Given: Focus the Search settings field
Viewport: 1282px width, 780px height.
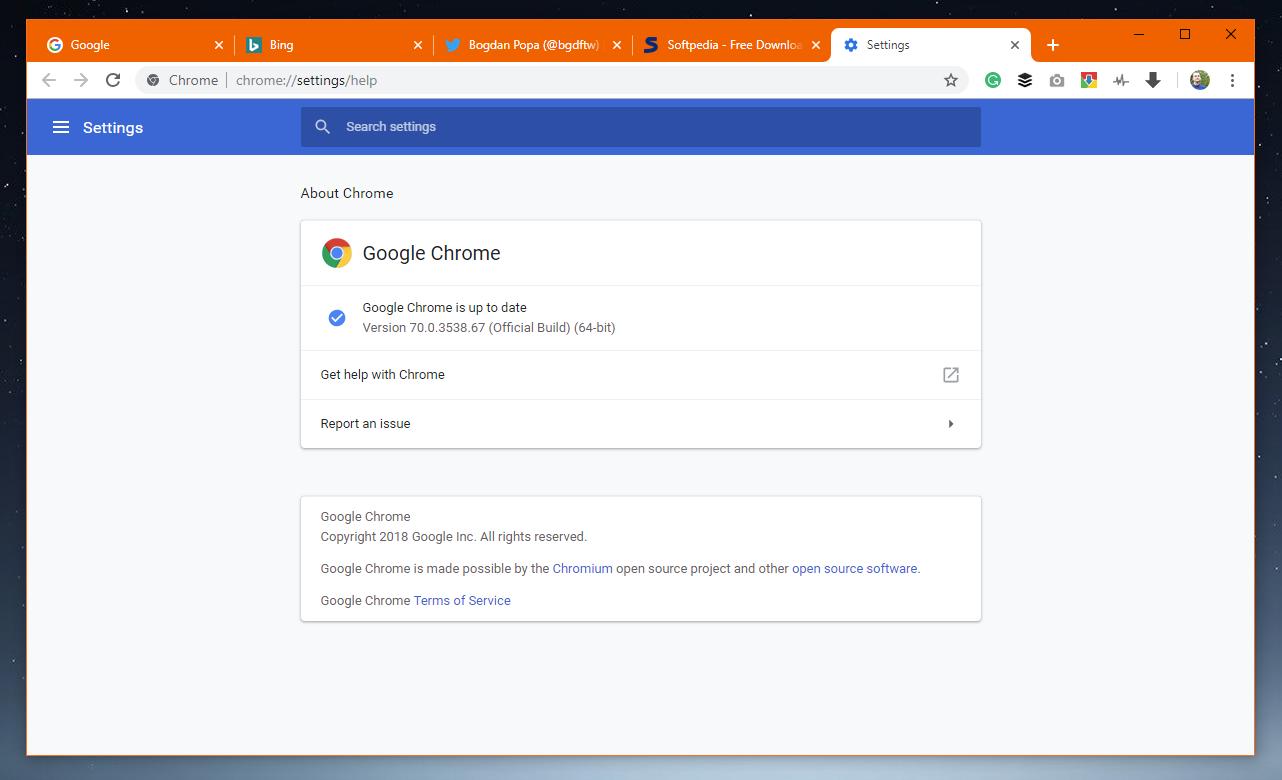Looking at the screenshot, I should tap(641, 127).
